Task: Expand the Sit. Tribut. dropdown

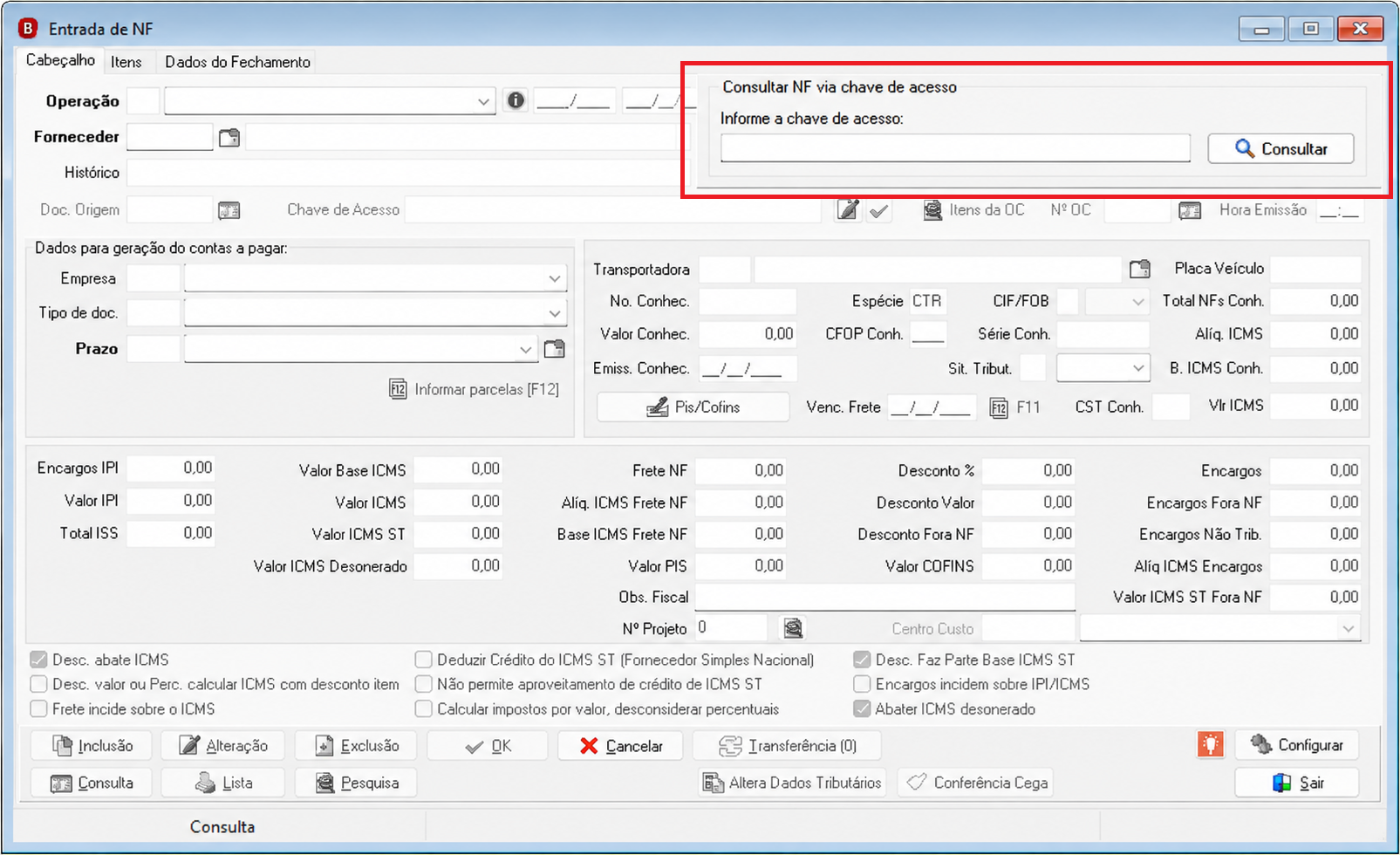Action: (1138, 368)
